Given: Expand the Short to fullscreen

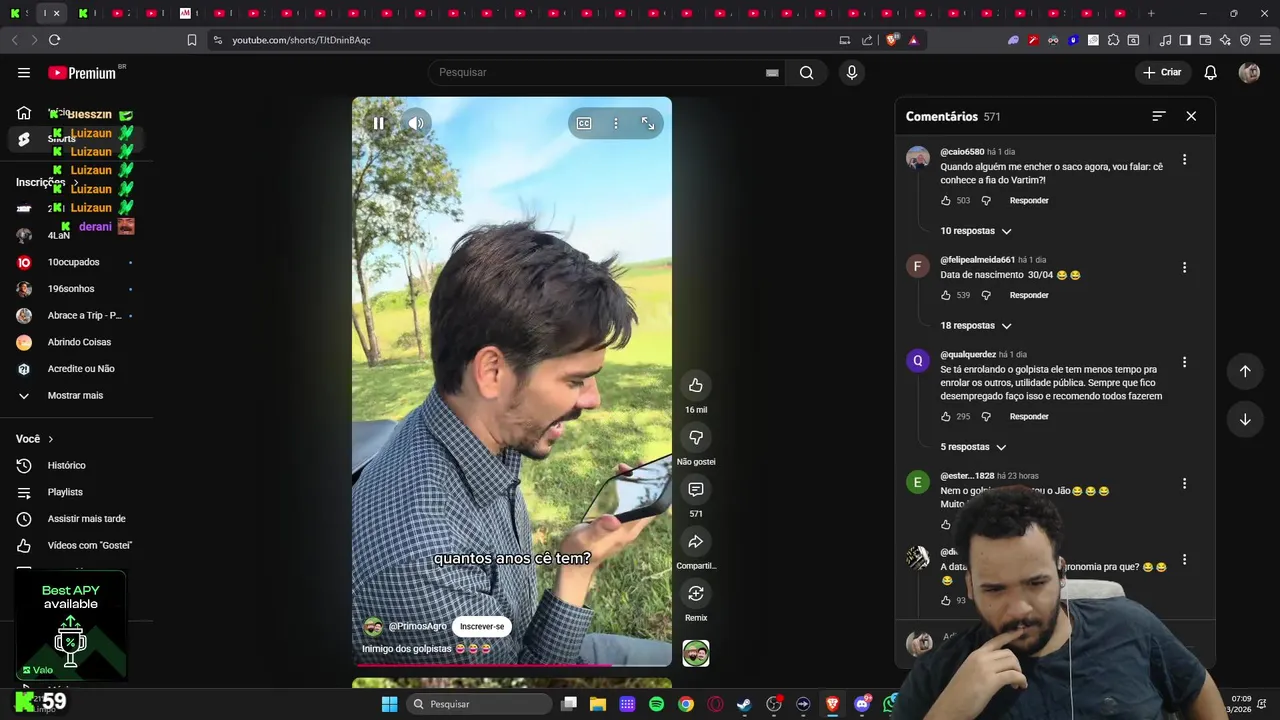Looking at the screenshot, I should coord(648,123).
